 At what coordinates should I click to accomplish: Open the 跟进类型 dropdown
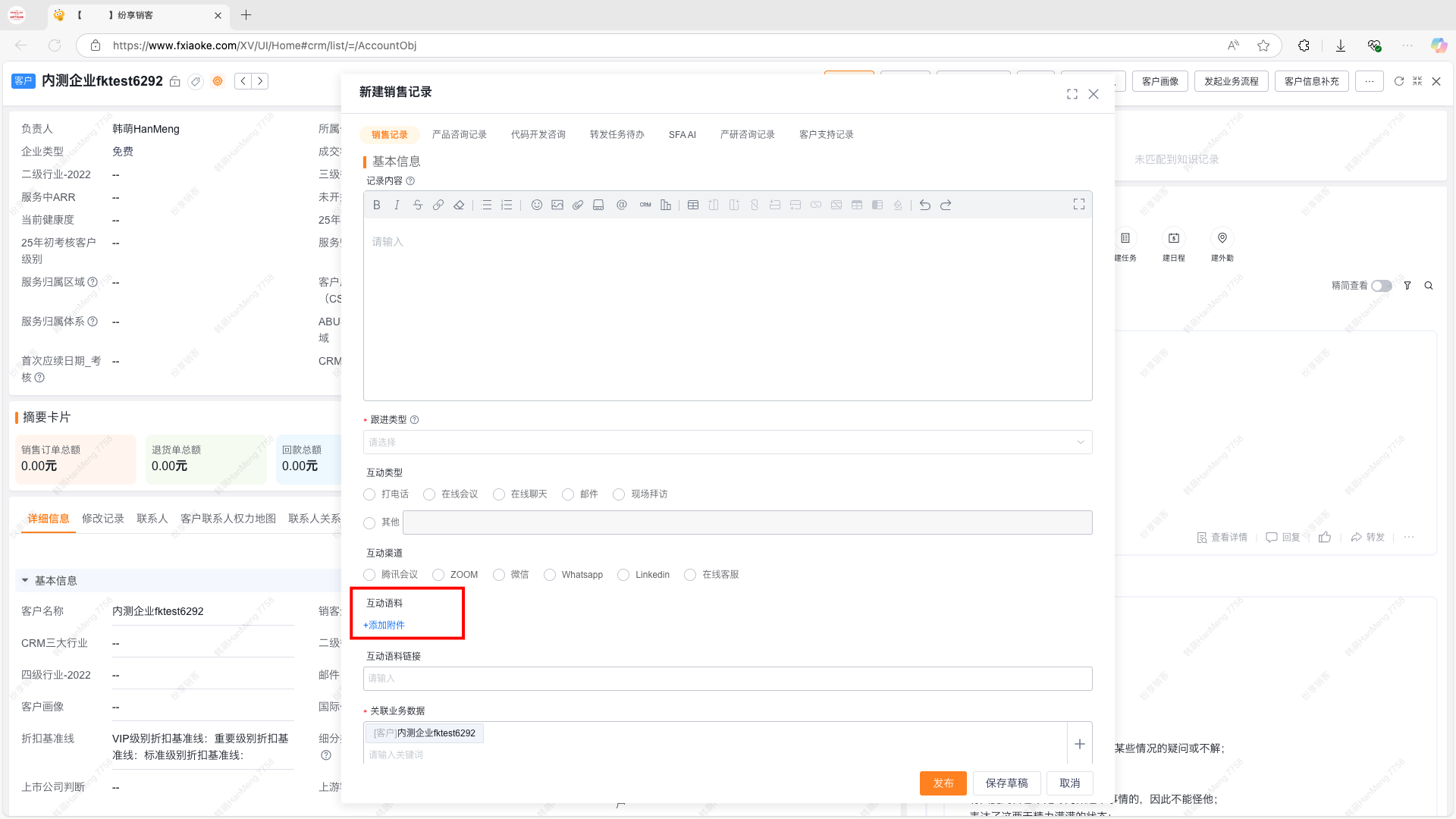pyautogui.click(x=727, y=442)
